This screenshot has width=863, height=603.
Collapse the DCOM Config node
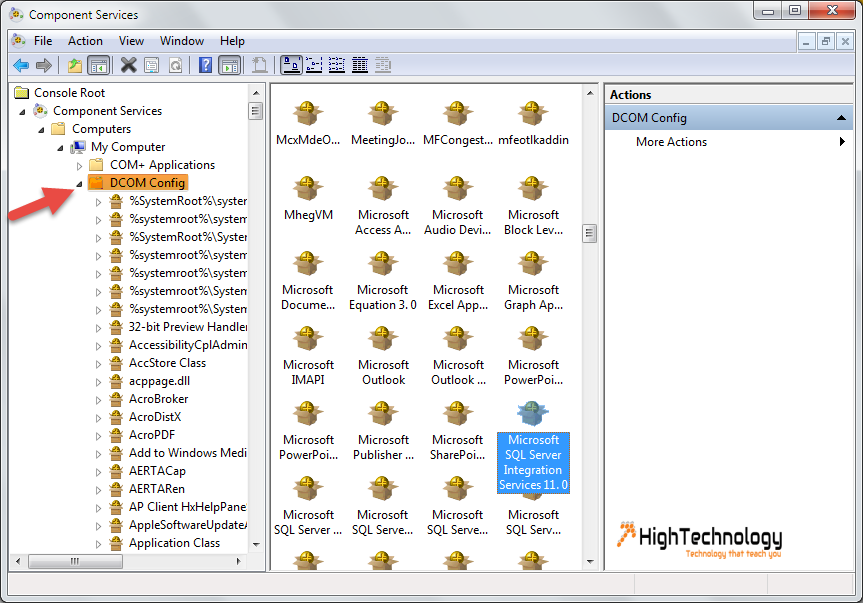pos(79,184)
